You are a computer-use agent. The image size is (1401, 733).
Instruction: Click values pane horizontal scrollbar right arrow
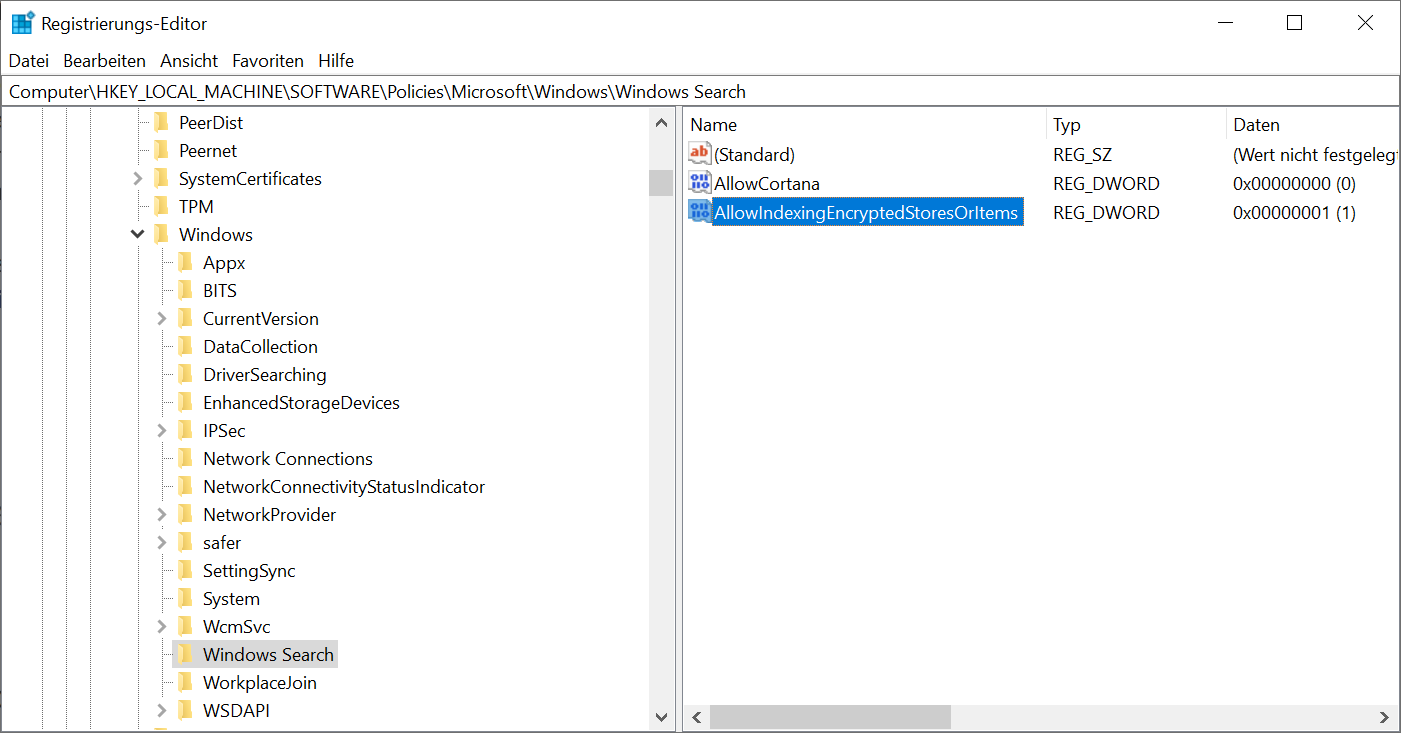click(x=1384, y=717)
